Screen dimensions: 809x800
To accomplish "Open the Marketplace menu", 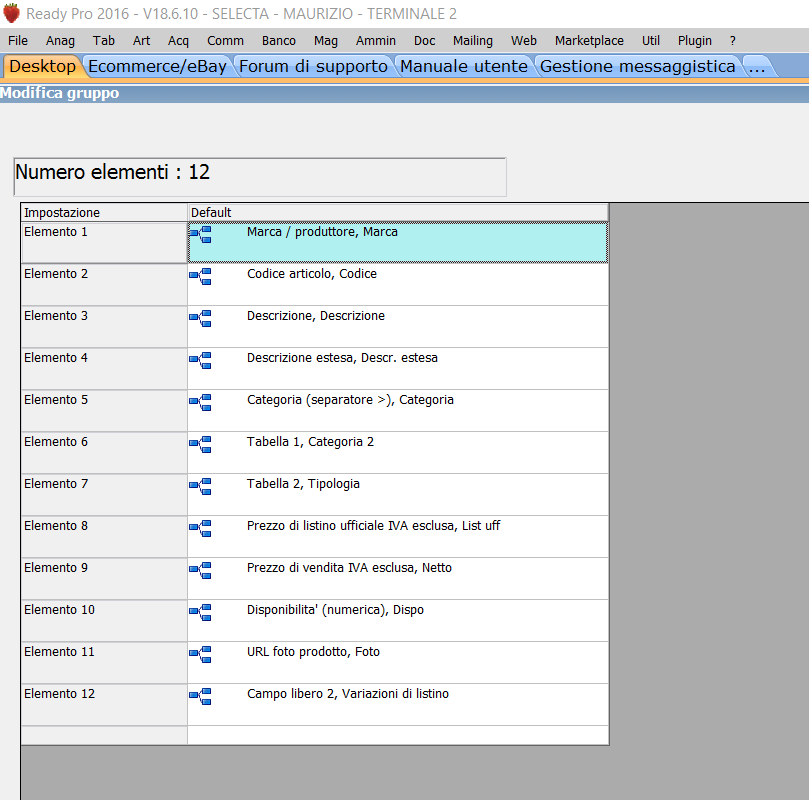I will pyautogui.click(x=589, y=41).
